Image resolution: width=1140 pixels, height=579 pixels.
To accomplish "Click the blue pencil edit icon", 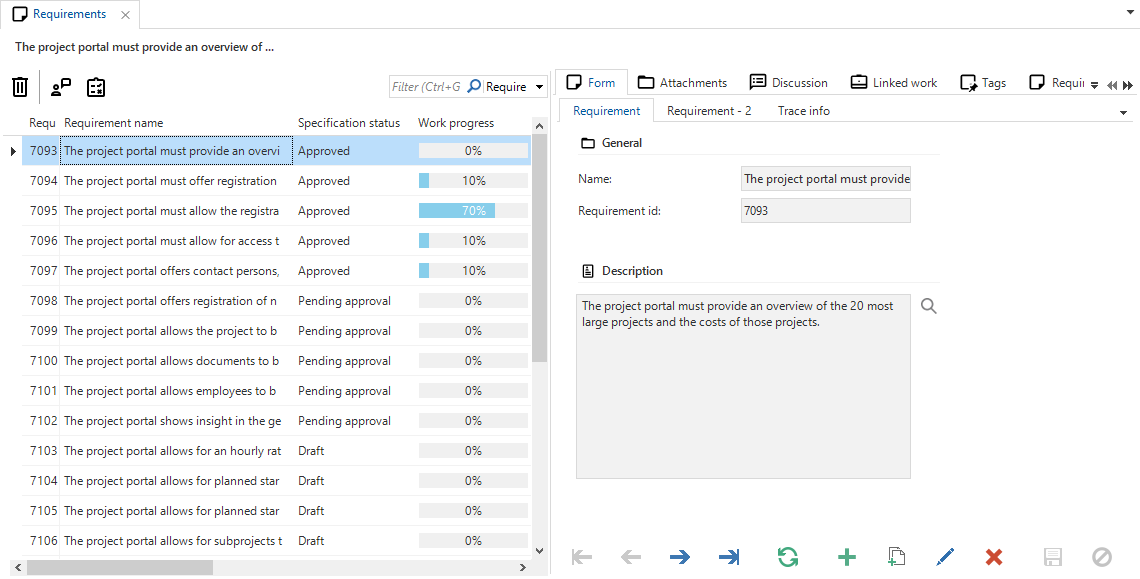I will click(945, 557).
